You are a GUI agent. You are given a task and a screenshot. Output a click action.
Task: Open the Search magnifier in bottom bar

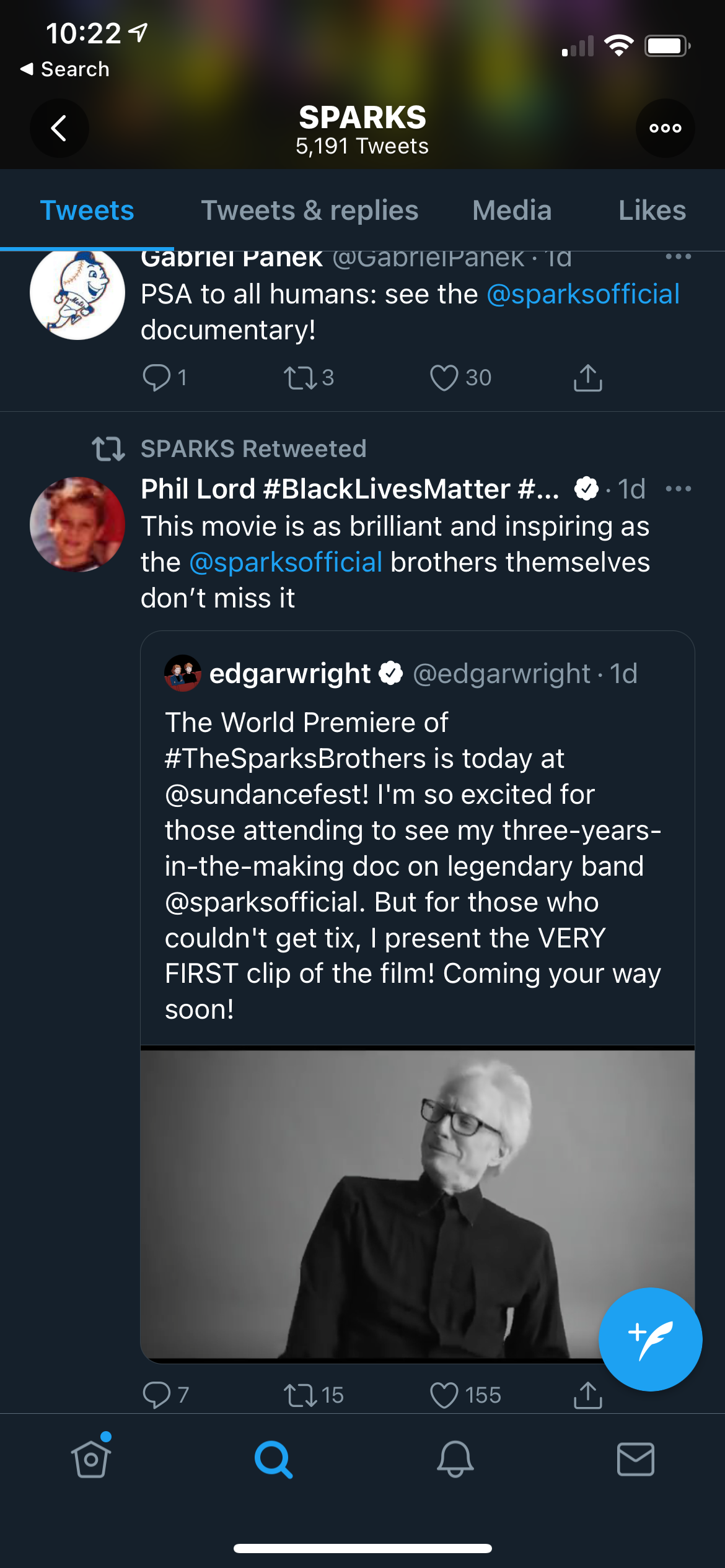pos(273,1459)
